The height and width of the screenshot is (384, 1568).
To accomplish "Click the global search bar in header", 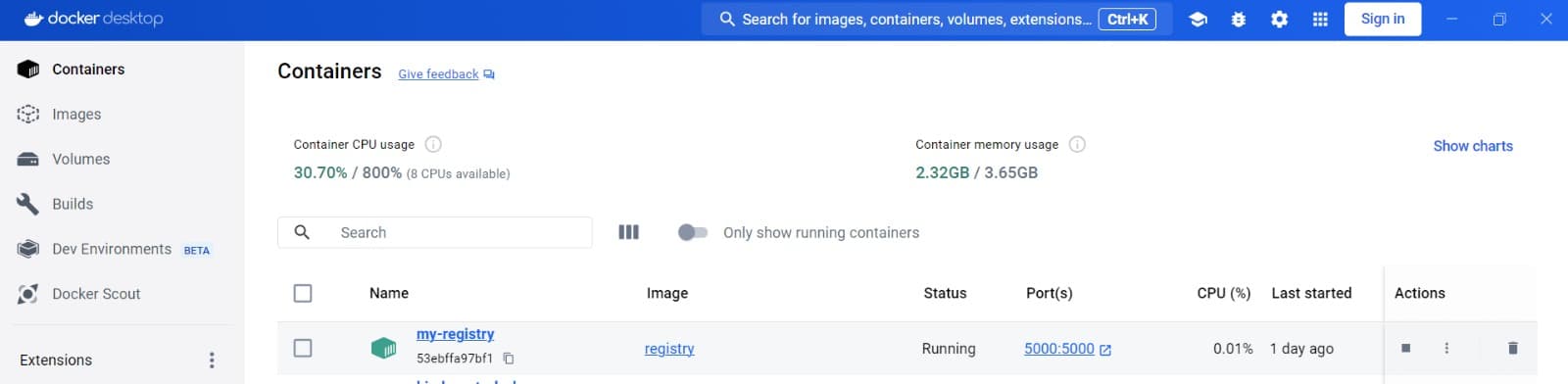I will point(936,19).
